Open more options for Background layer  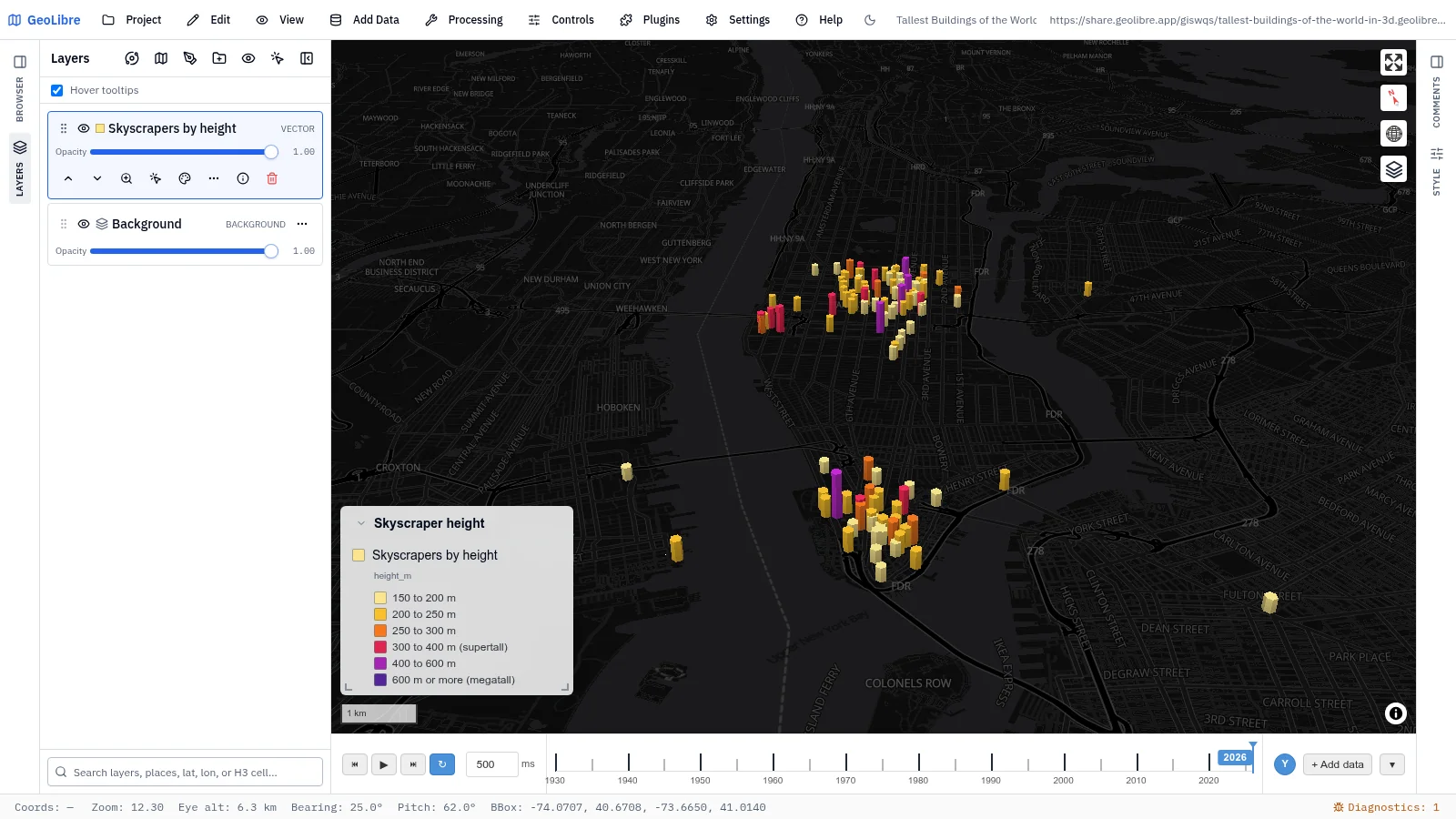[302, 224]
